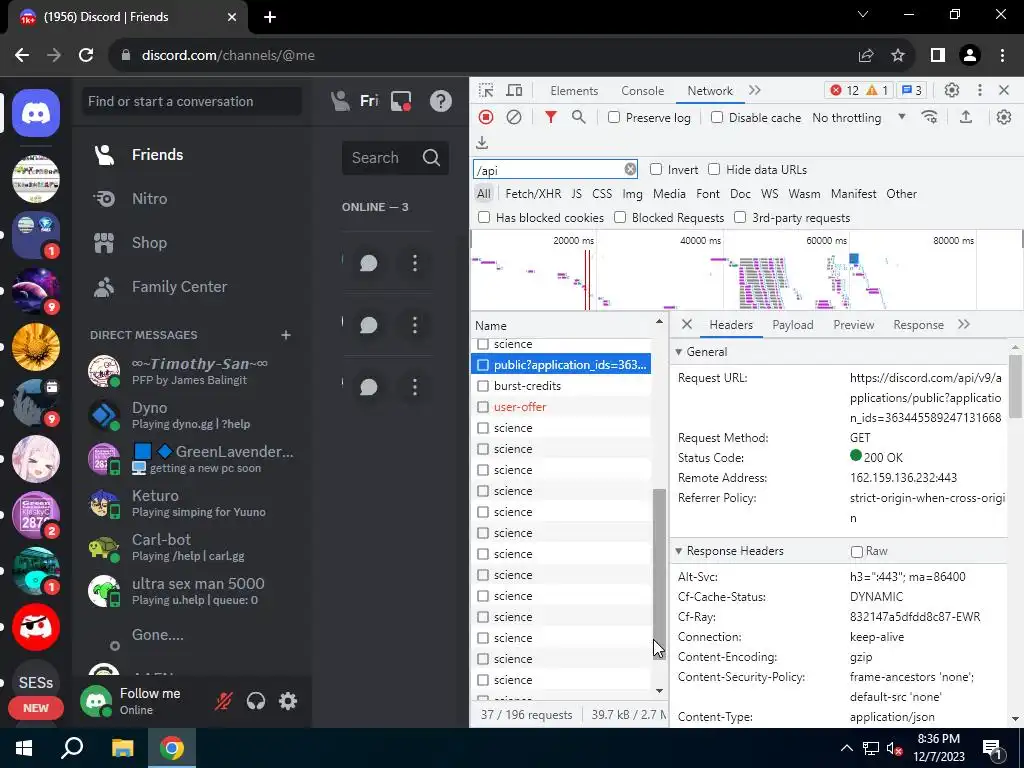This screenshot has width=1024, height=768.
Task: Check Blocked Requests option
Action: [x=620, y=217]
